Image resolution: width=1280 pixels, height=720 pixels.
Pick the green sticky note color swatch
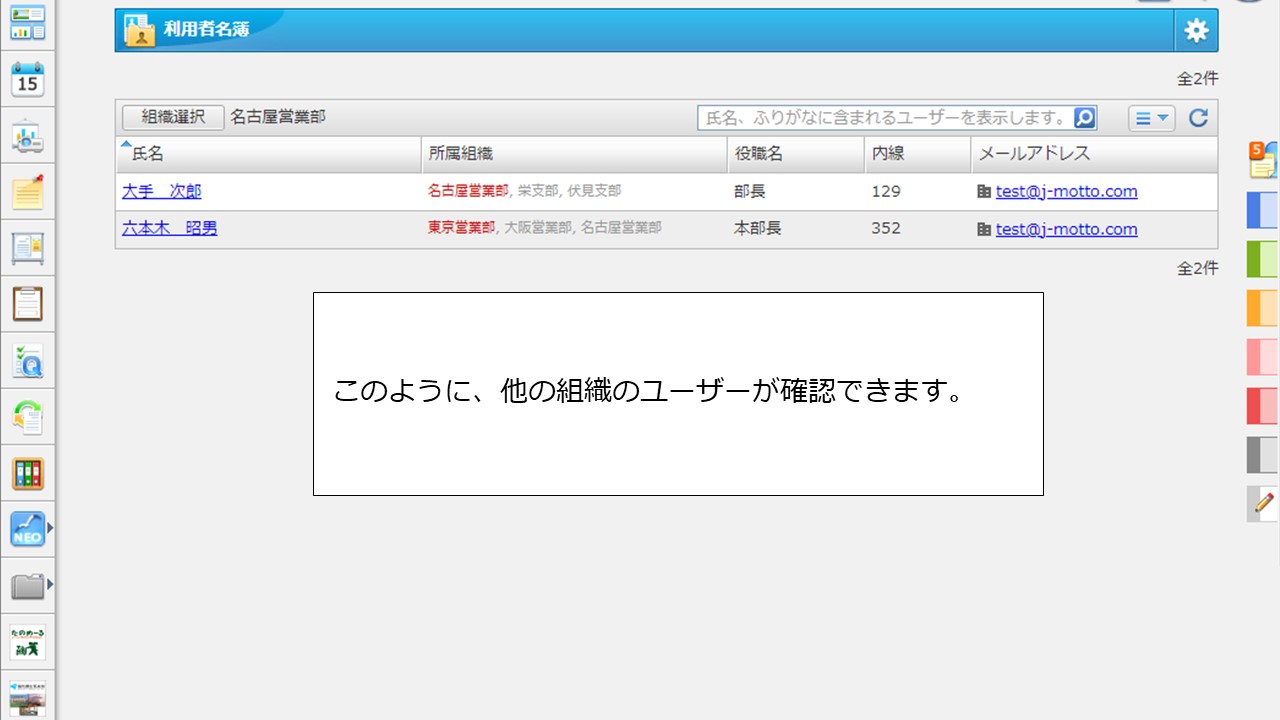coord(1263,259)
